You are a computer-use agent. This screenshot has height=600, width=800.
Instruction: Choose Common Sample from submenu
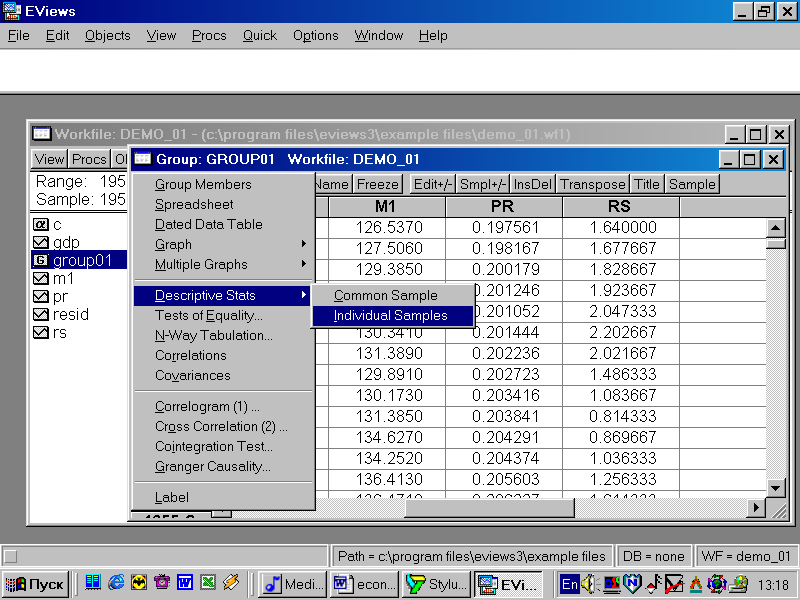393,295
